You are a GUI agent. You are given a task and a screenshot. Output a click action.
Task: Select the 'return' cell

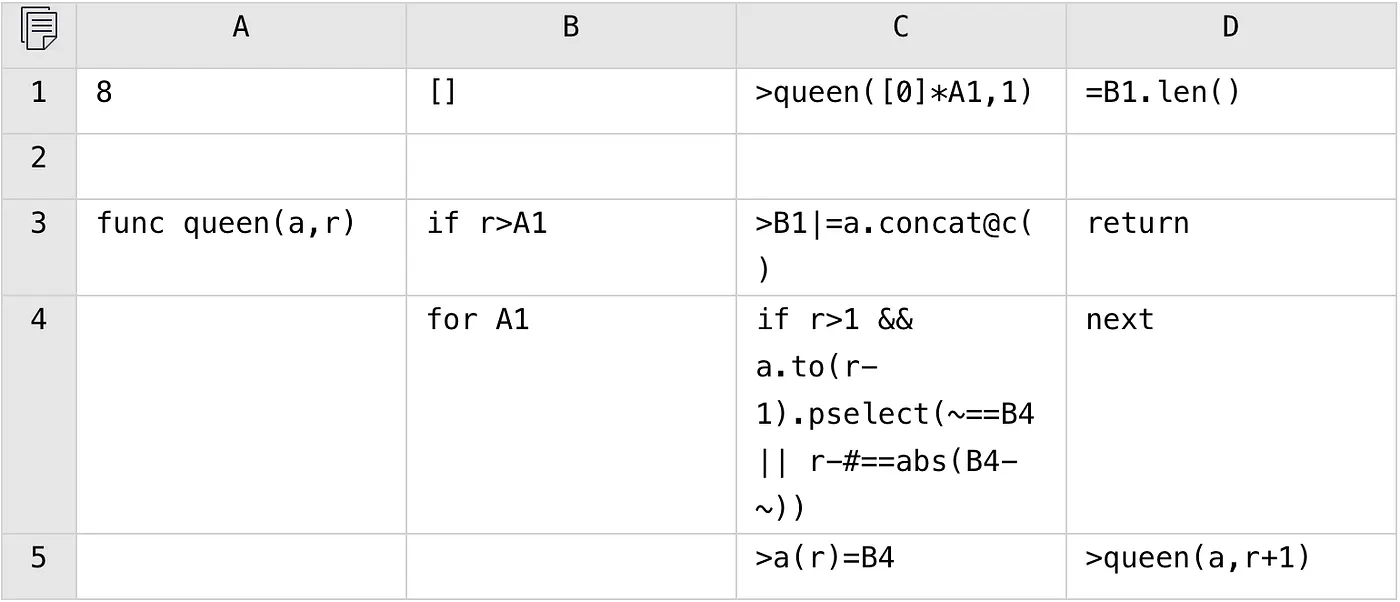coord(1231,247)
